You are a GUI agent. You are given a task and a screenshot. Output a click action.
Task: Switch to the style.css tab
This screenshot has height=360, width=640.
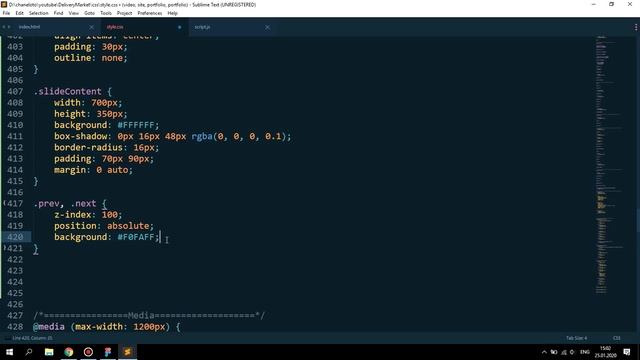pyautogui.click(x=115, y=27)
